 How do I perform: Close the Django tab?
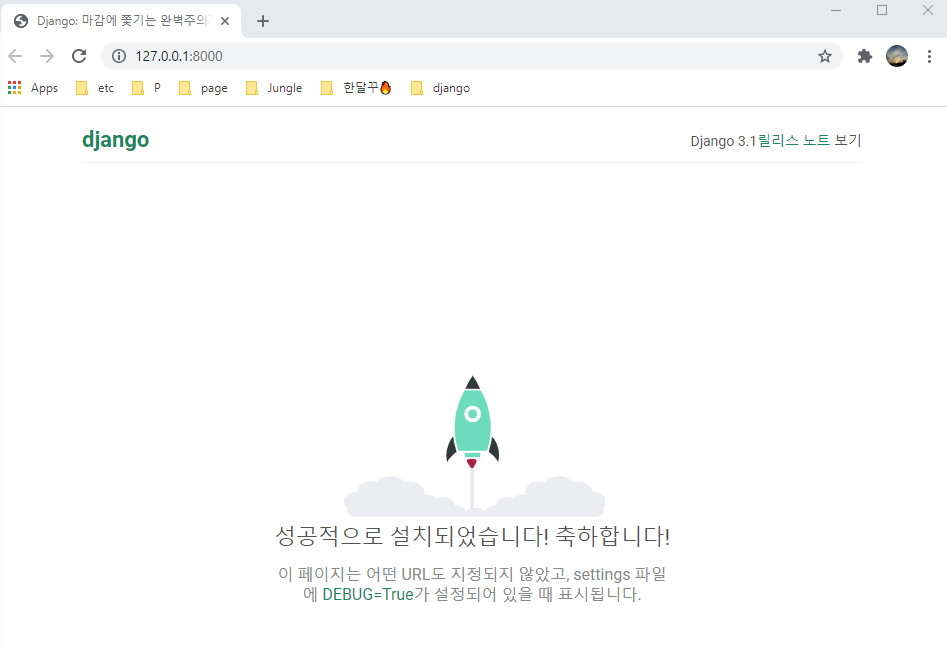point(225,21)
